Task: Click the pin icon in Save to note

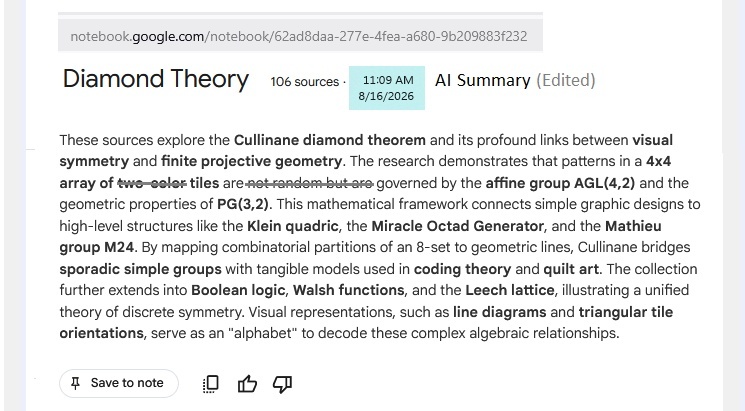Action: pyautogui.click(x=75, y=383)
